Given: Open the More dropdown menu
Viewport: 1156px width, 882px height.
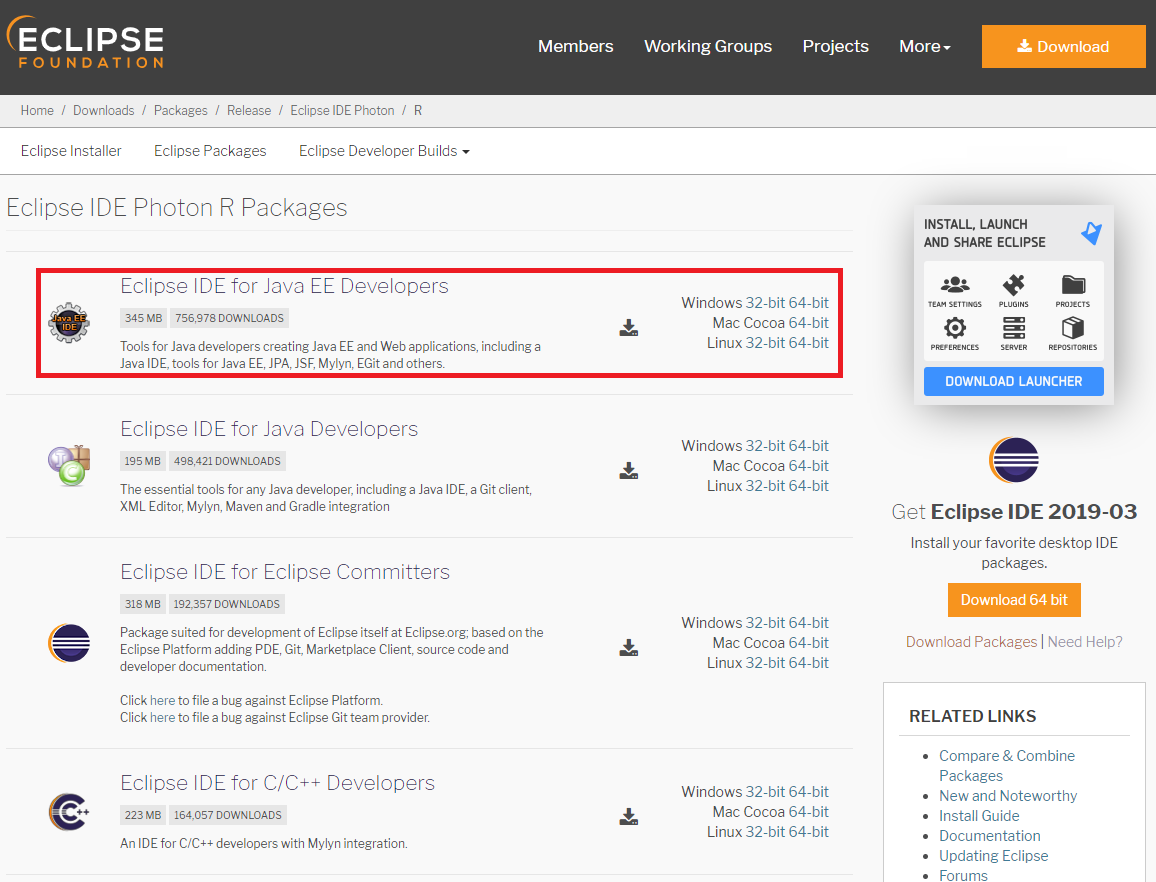Looking at the screenshot, I should [x=925, y=46].
